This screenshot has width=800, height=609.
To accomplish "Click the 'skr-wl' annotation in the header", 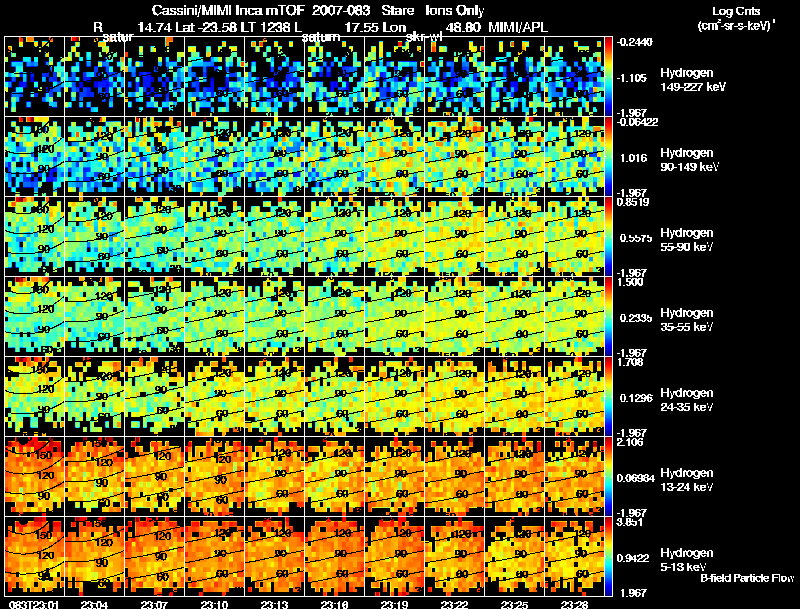I will pos(423,37).
